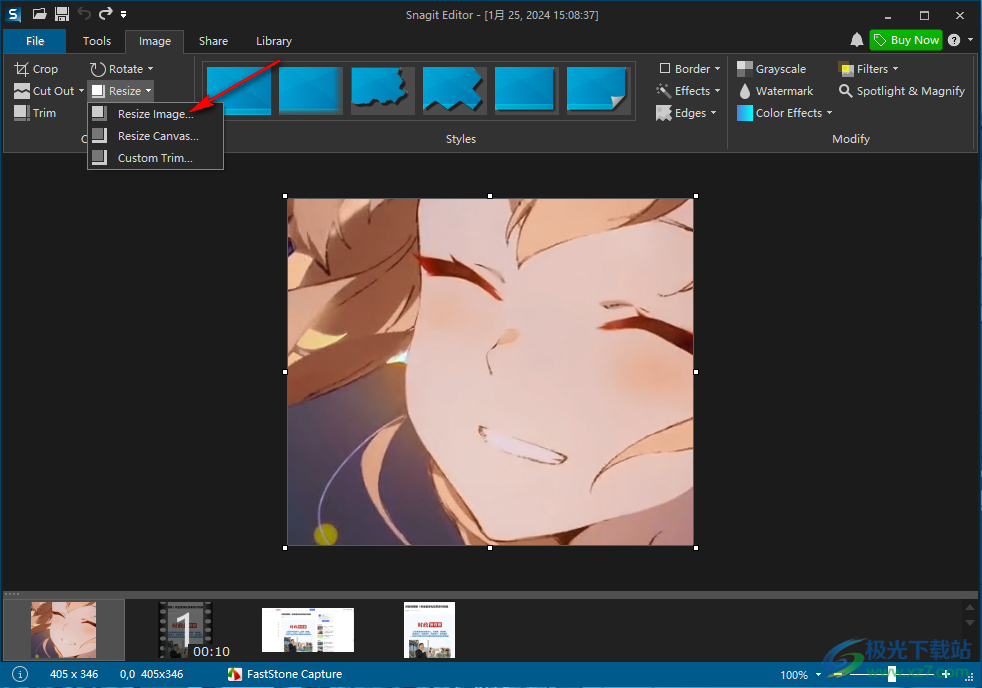The height and width of the screenshot is (688, 982).
Task: Open the File tab
Action: point(35,41)
